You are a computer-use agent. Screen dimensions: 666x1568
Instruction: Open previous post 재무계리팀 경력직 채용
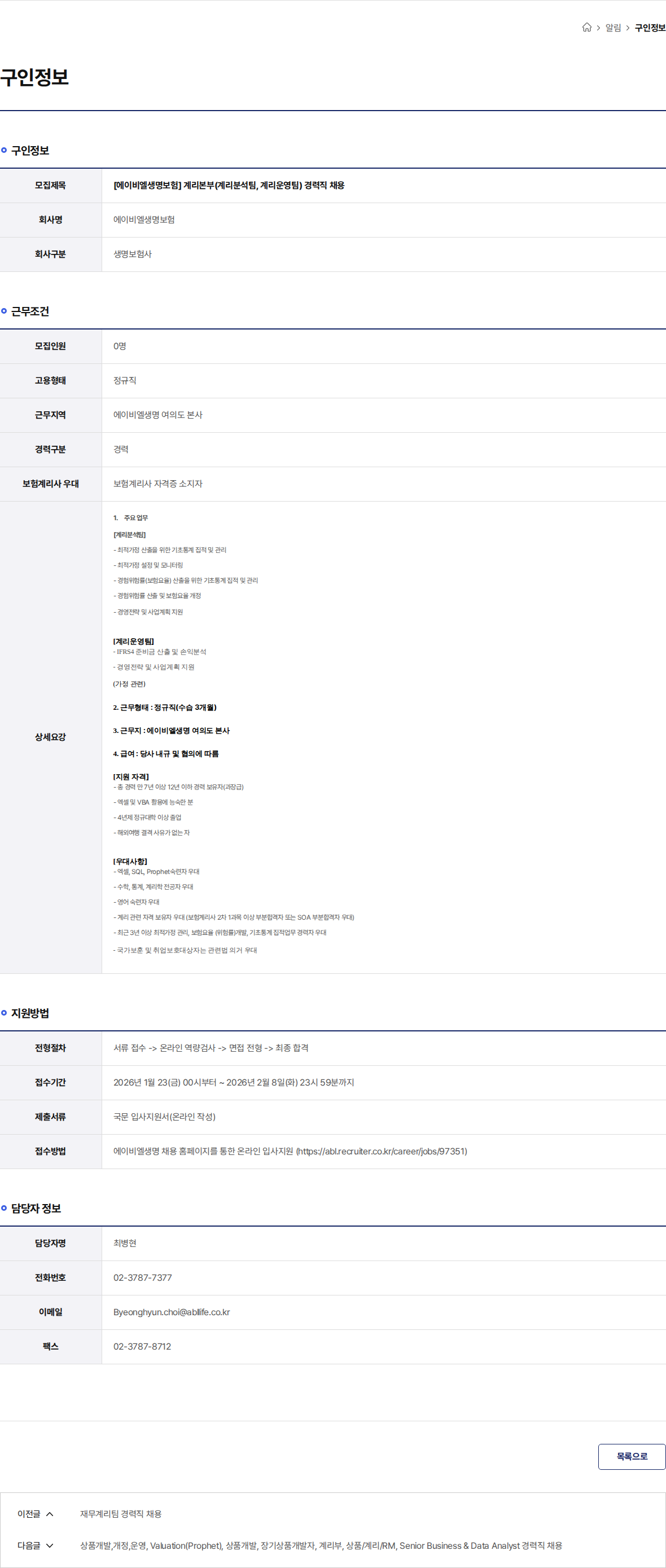click(x=121, y=1514)
